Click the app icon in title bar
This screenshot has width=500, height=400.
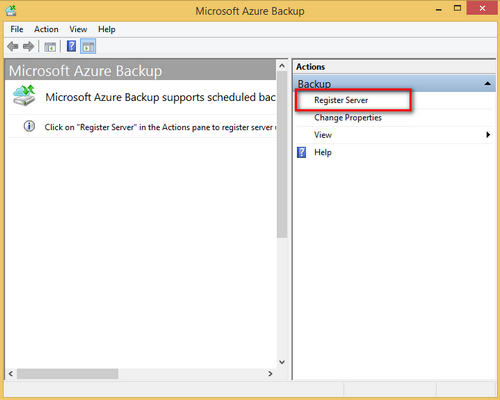pyautogui.click(x=11, y=11)
